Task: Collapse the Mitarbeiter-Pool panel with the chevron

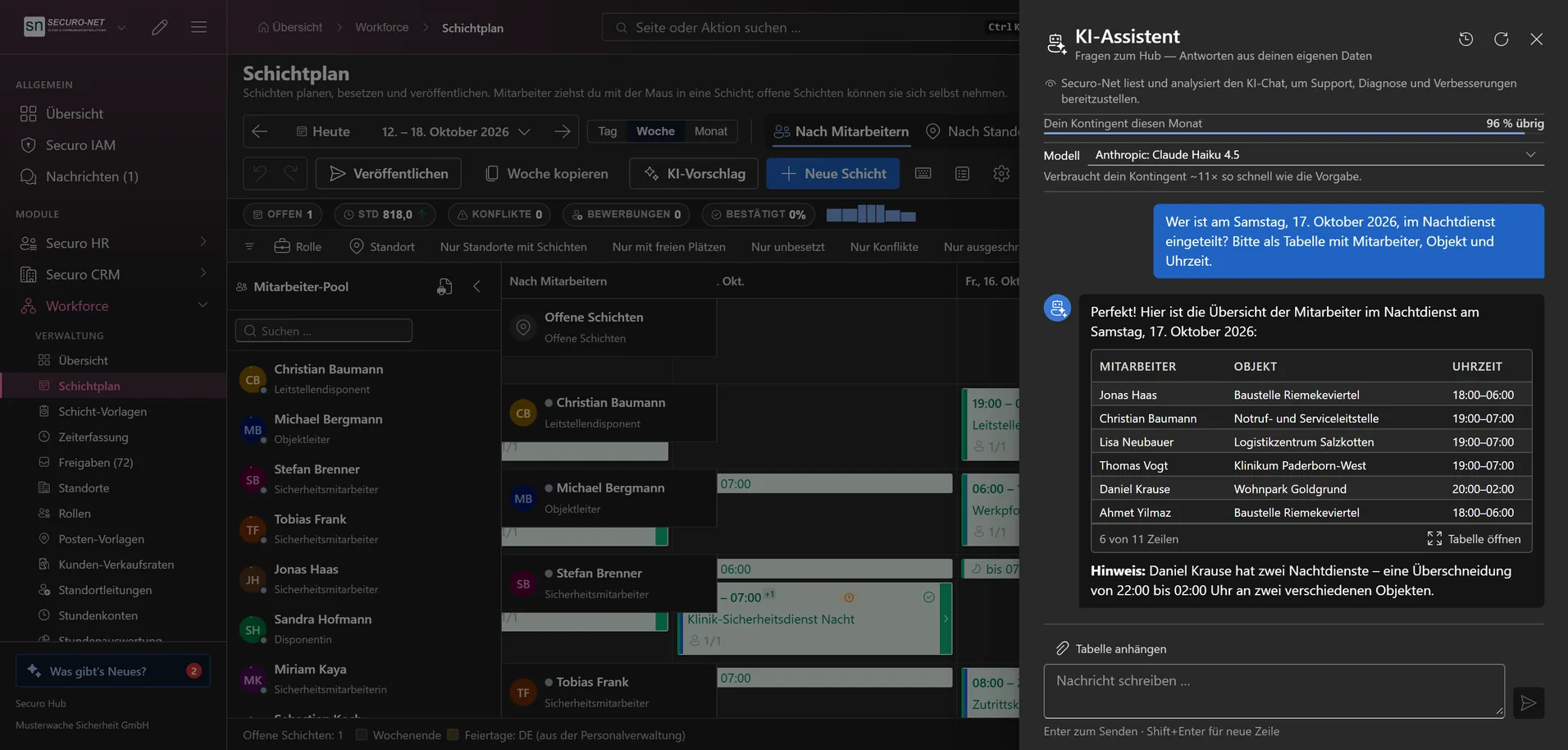Action: (x=477, y=286)
